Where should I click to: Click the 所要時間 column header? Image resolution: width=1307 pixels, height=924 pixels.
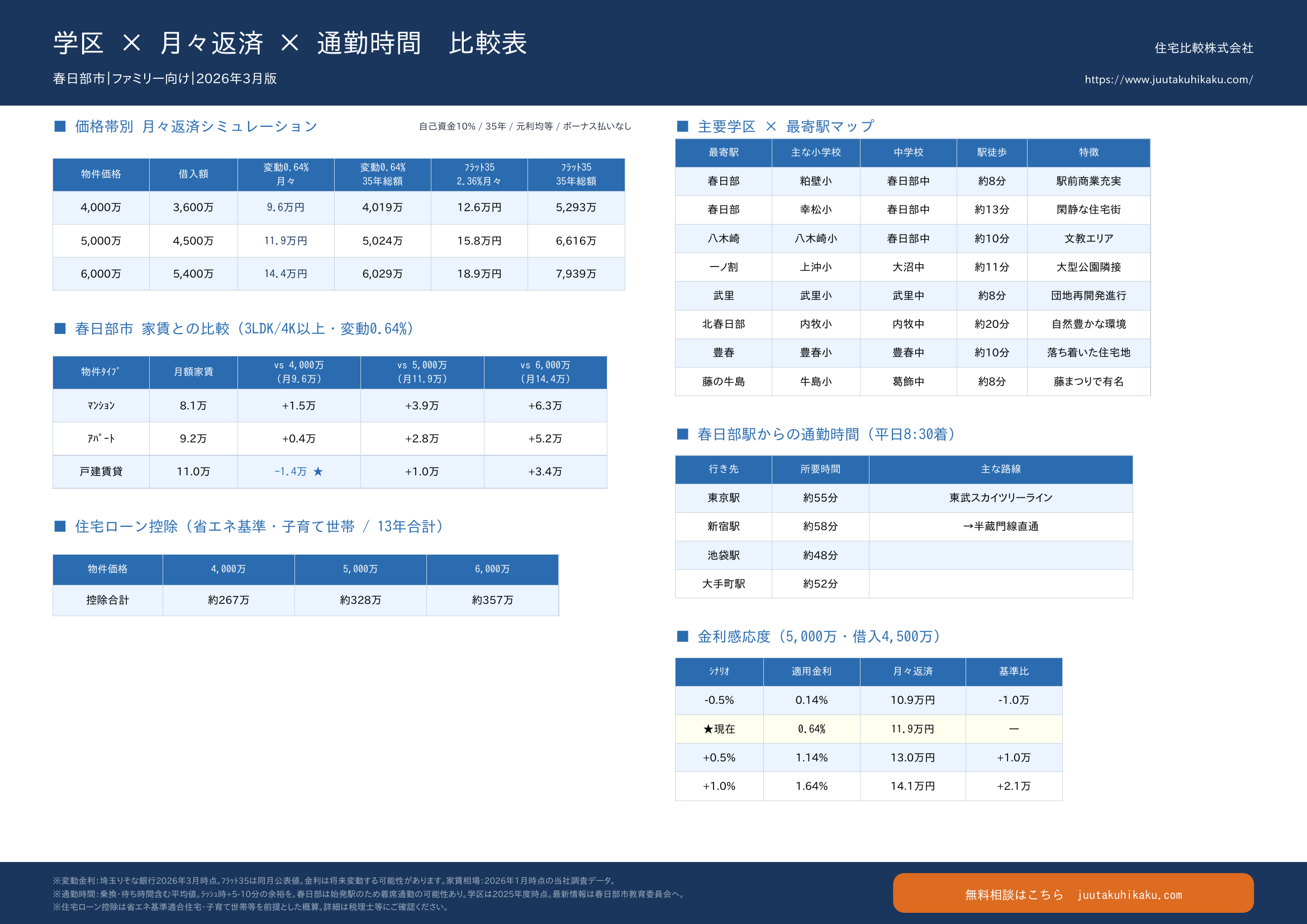(x=820, y=469)
